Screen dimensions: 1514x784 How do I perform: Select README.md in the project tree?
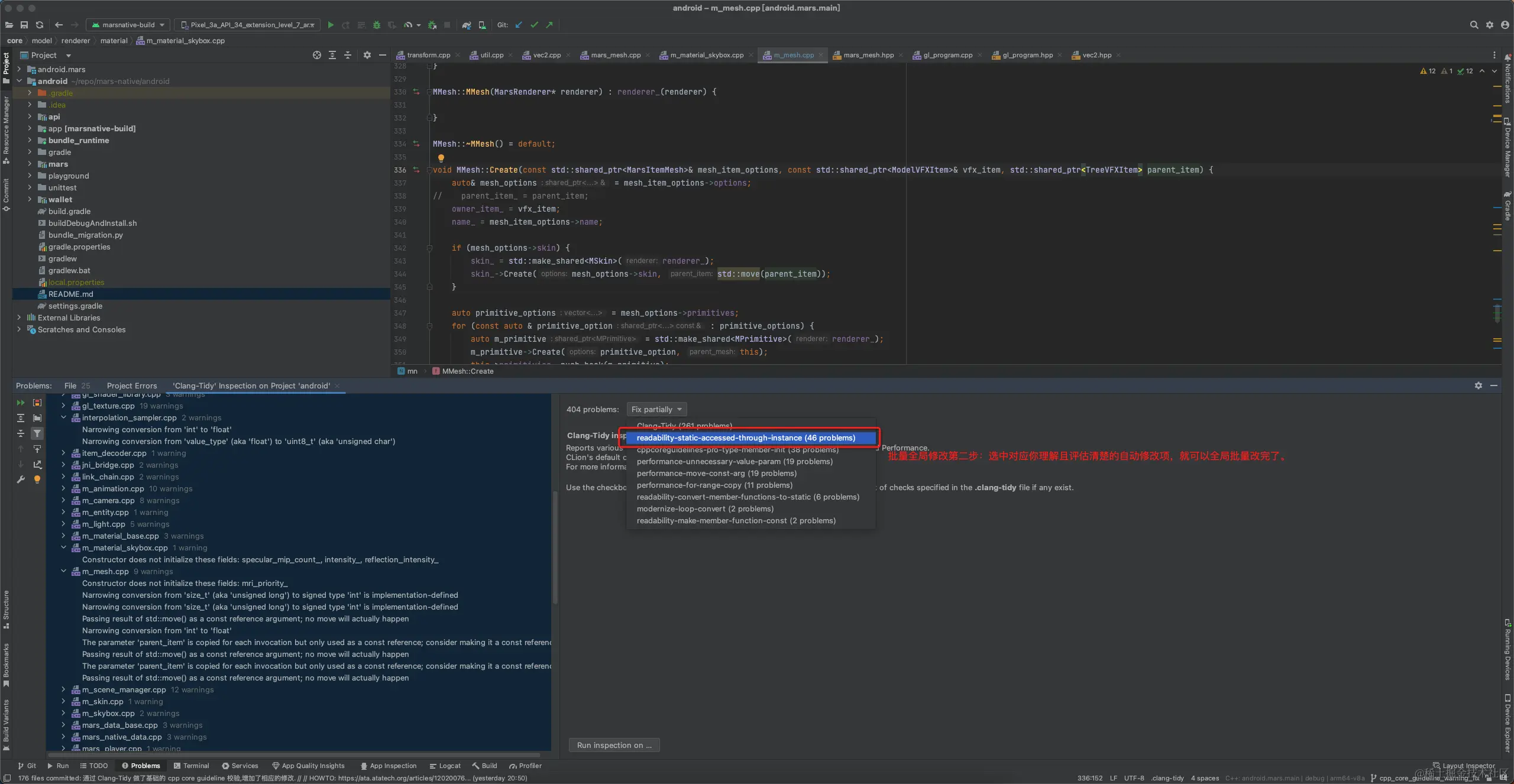[x=201, y=294]
